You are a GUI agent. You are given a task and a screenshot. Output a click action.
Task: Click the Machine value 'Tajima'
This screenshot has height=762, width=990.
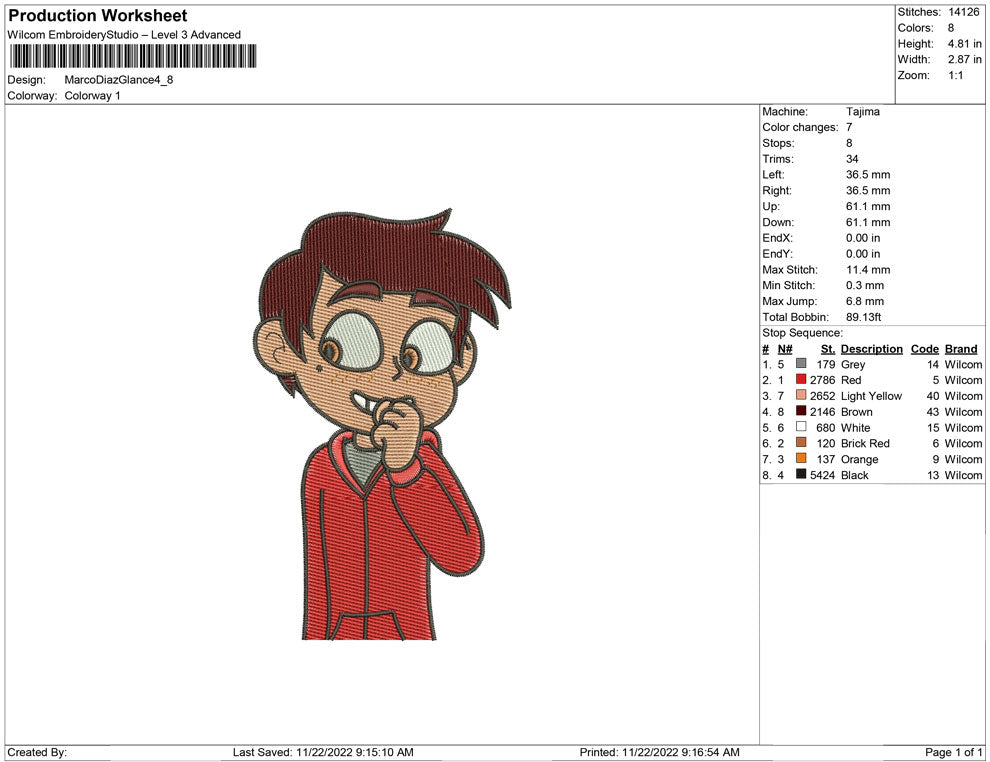pos(862,111)
